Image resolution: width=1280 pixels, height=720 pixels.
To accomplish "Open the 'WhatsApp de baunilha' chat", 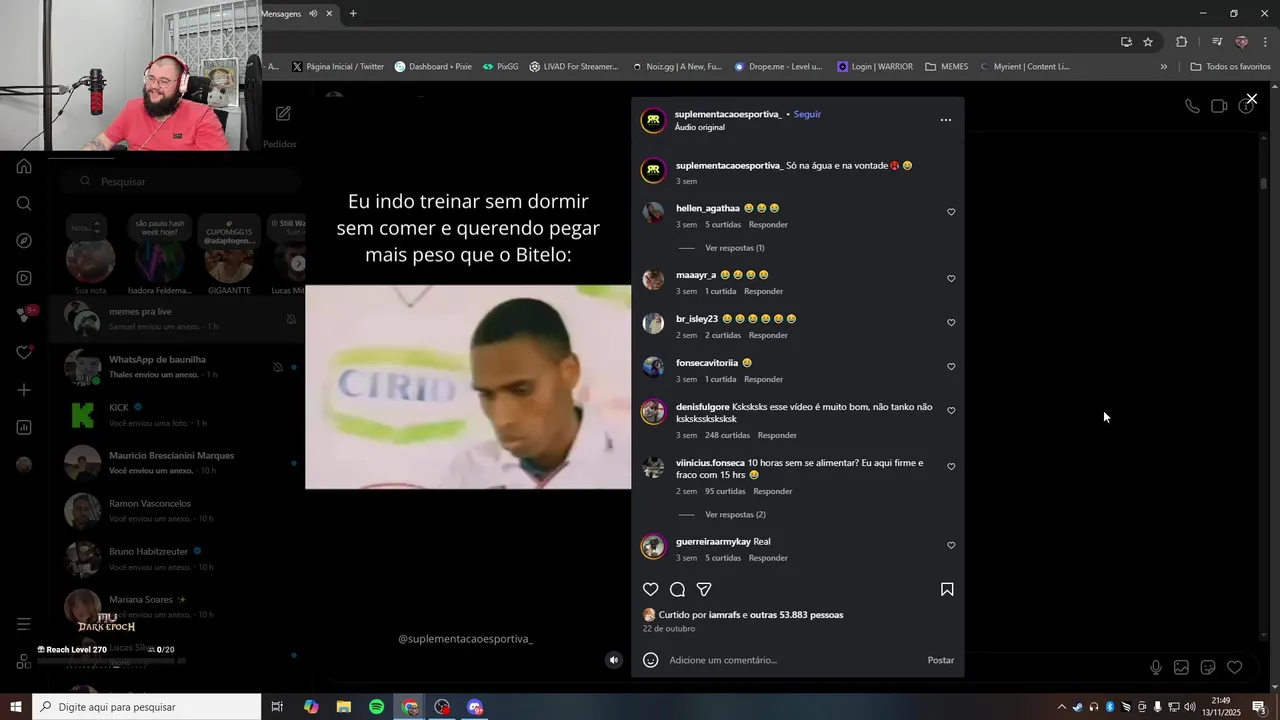I will (176, 366).
